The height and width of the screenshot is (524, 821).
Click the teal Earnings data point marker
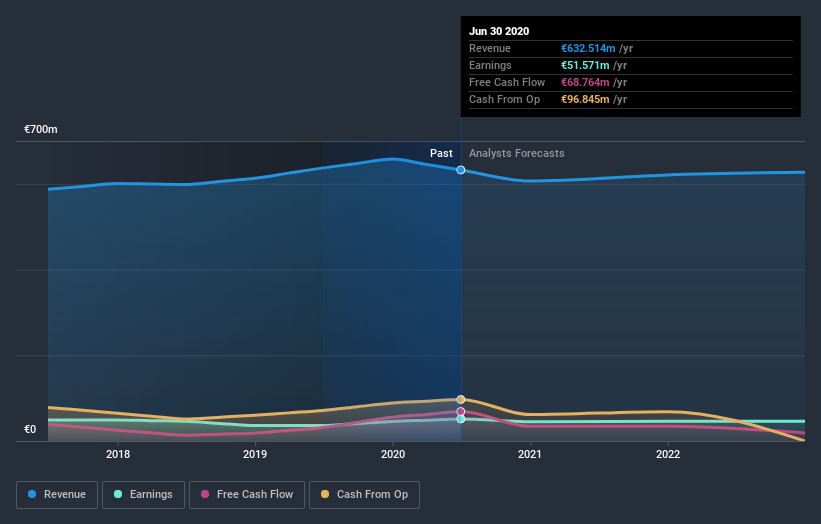pos(461,419)
